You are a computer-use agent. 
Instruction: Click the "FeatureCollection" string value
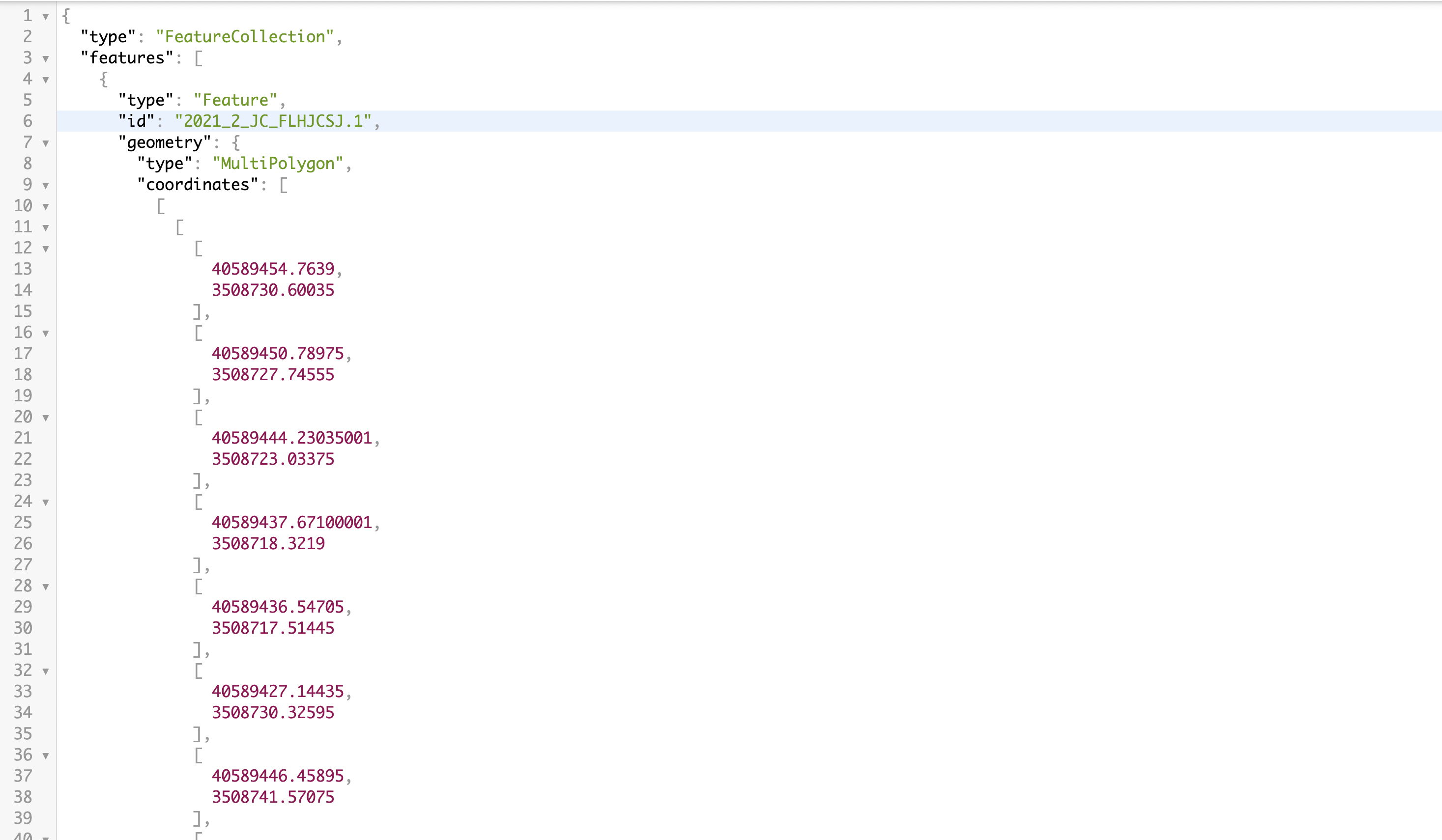click(x=245, y=36)
